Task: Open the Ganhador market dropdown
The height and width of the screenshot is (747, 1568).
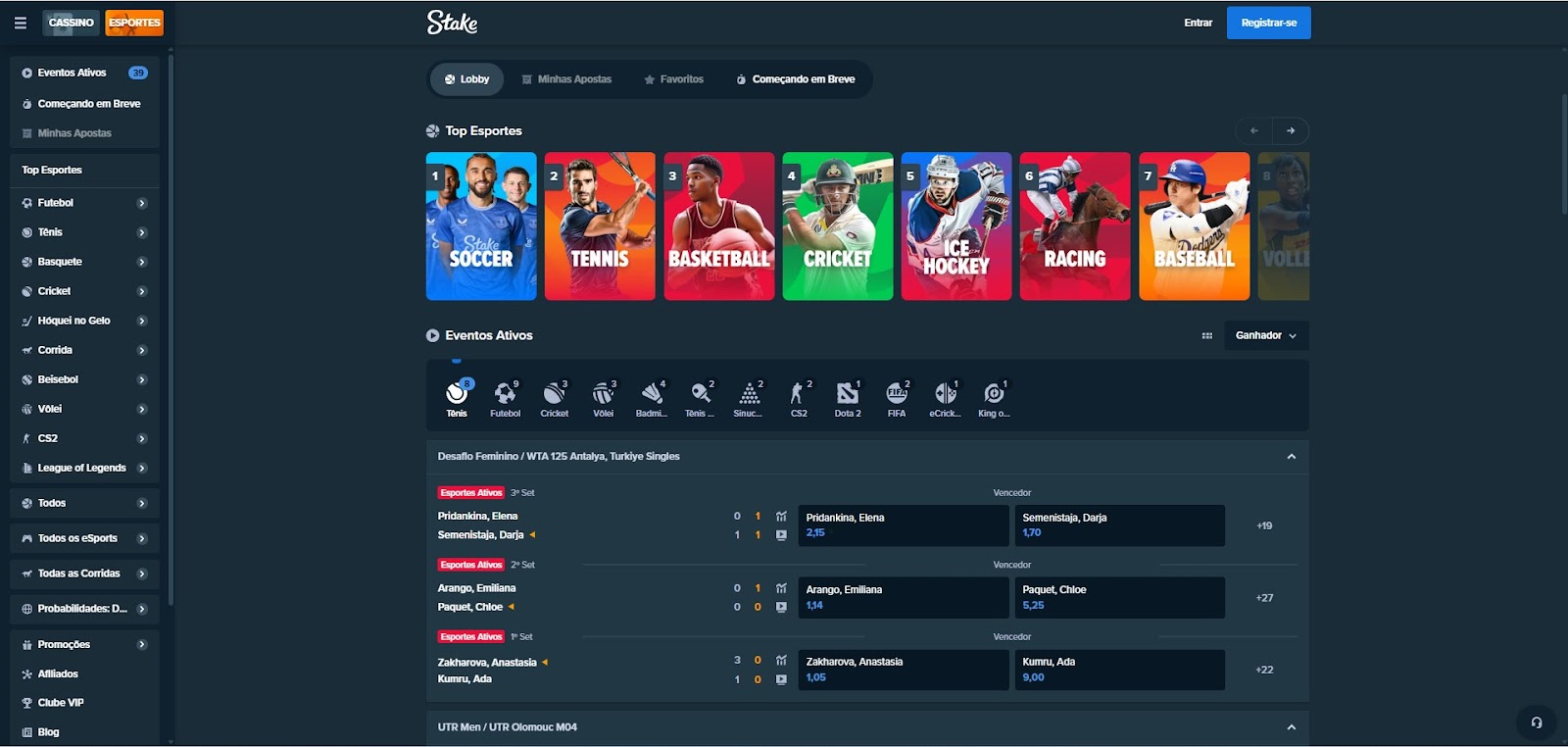Action: click(x=1266, y=335)
